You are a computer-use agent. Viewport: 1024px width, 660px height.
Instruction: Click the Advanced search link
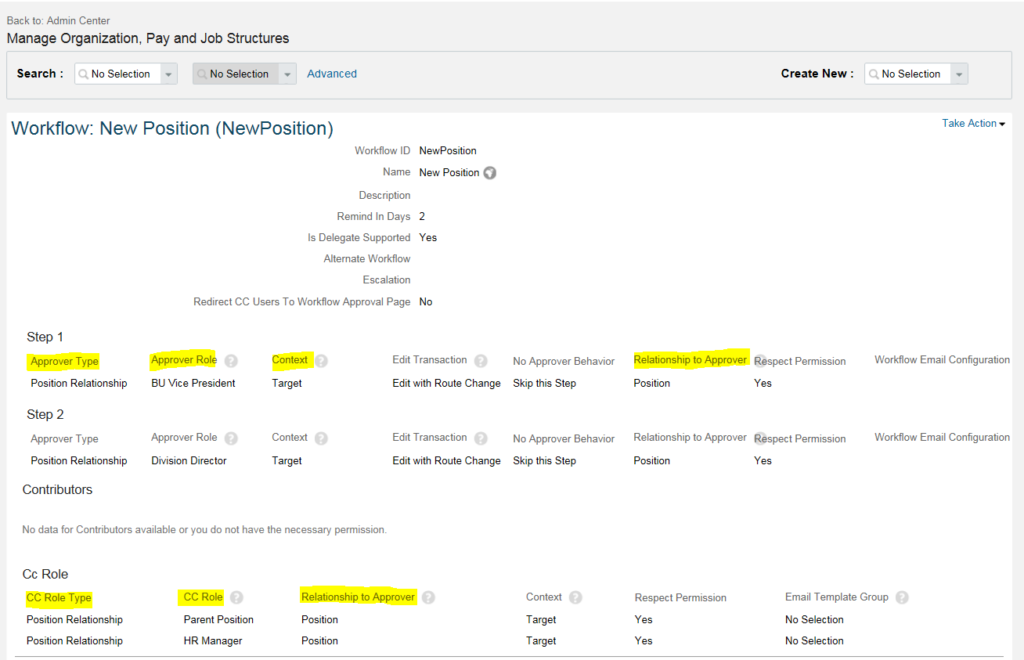coord(332,74)
